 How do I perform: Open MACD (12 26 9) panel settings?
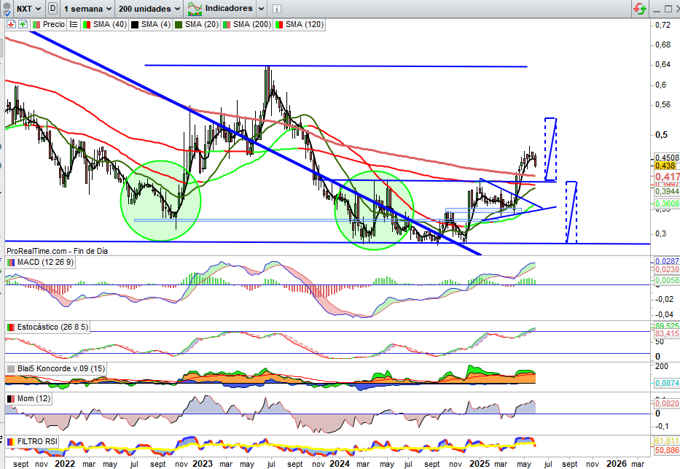[x=40, y=262]
